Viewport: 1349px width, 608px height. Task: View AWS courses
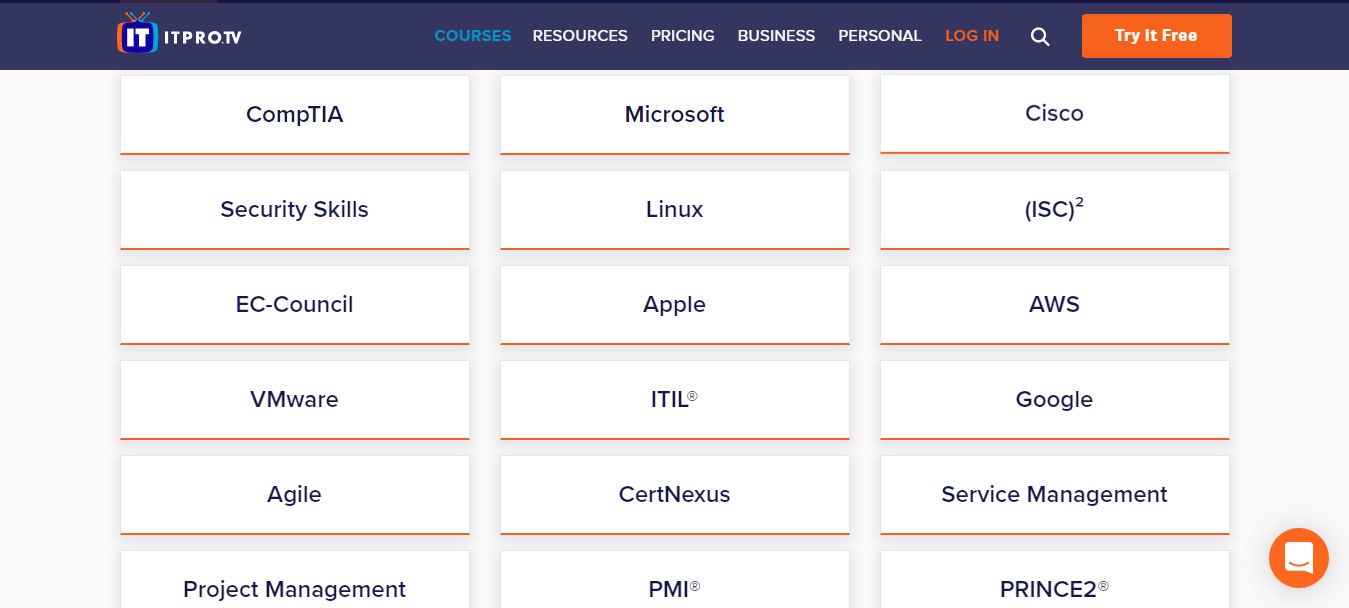[1054, 304]
